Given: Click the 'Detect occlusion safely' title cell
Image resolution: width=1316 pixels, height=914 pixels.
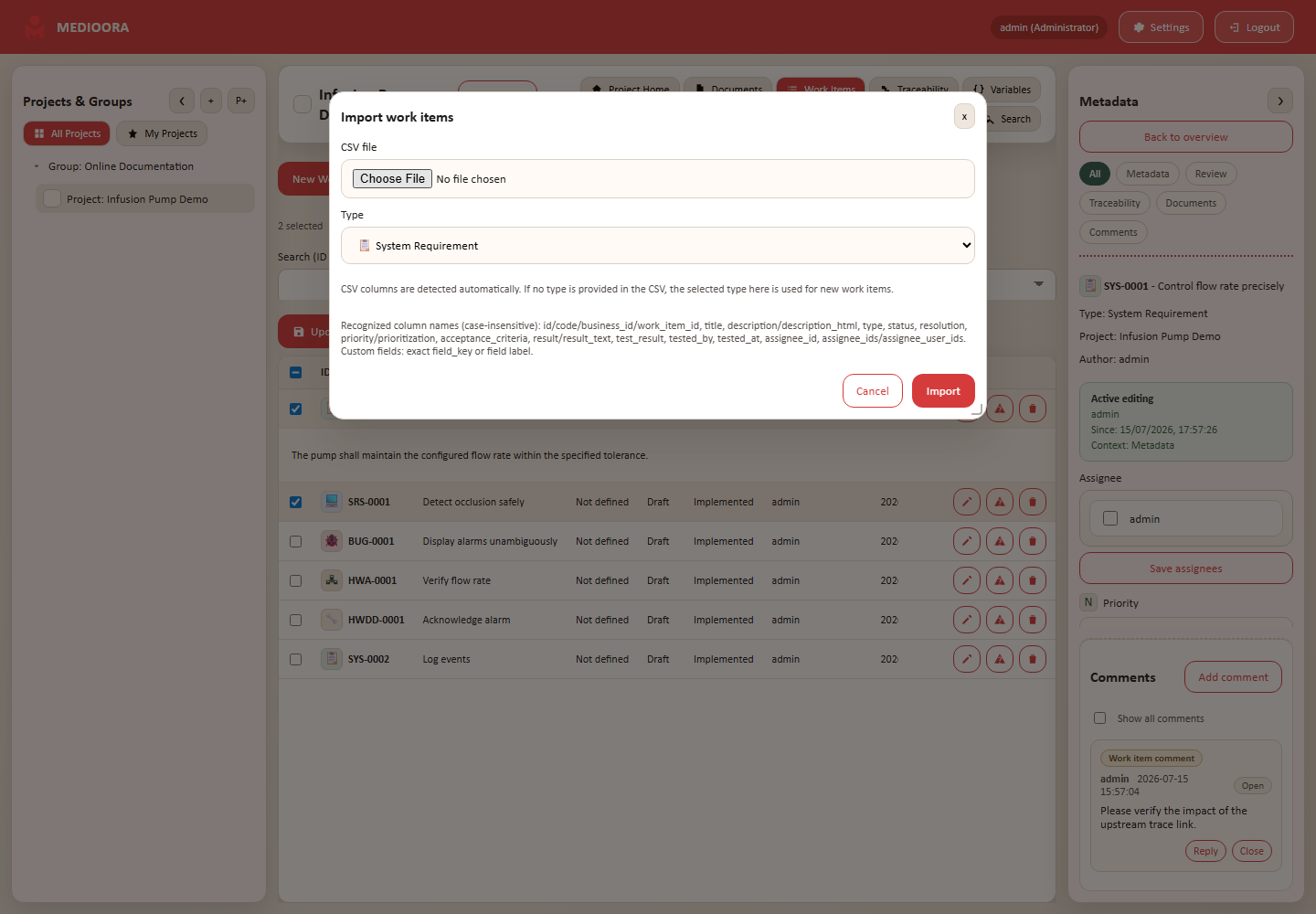Looking at the screenshot, I should (473, 502).
